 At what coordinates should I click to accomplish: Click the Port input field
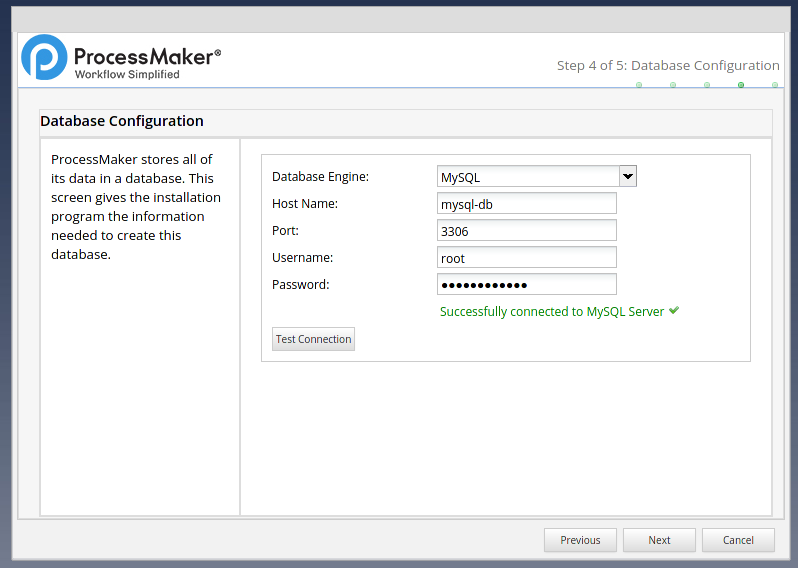click(527, 231)
